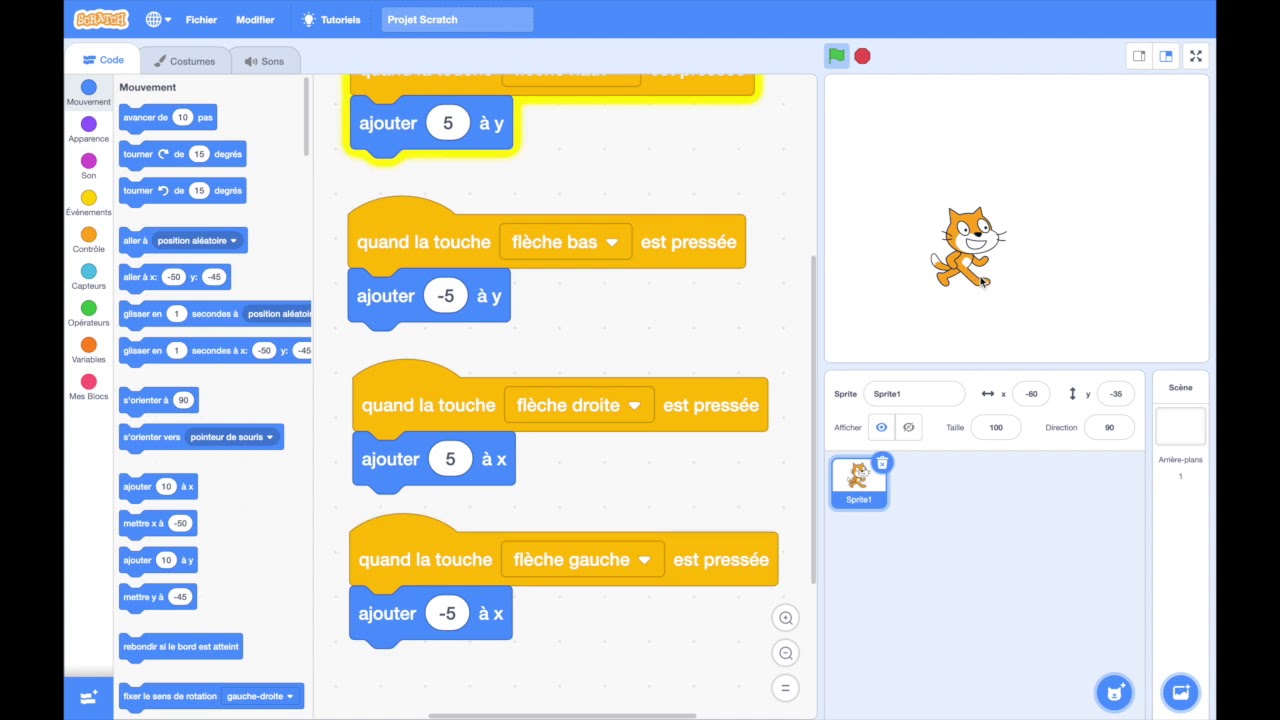Switch to the Costumes tab
The height and width of the screenshot is (720, 1280).
tap(184, 61)
